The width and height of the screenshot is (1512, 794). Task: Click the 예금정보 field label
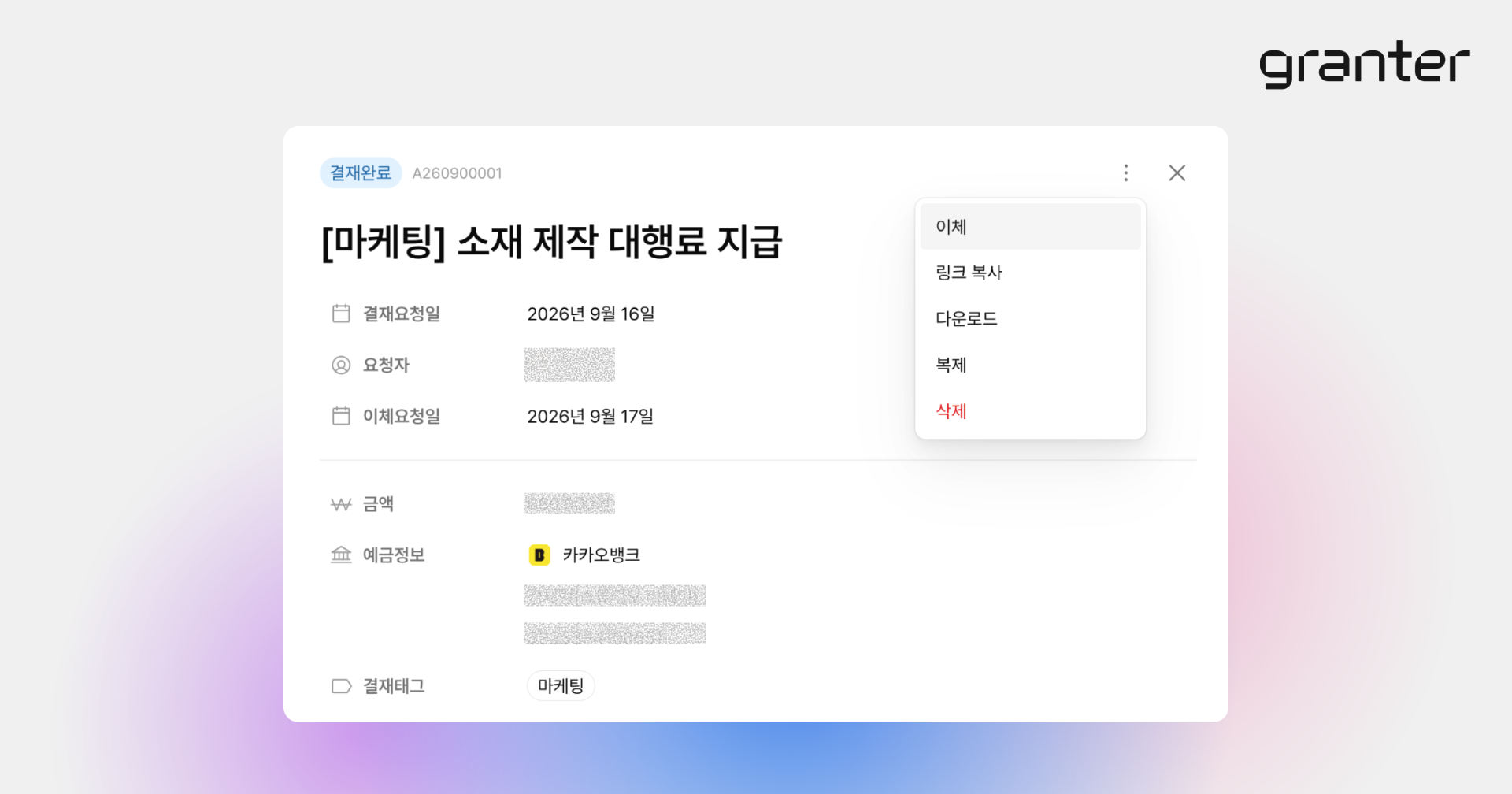coord(394,555)
